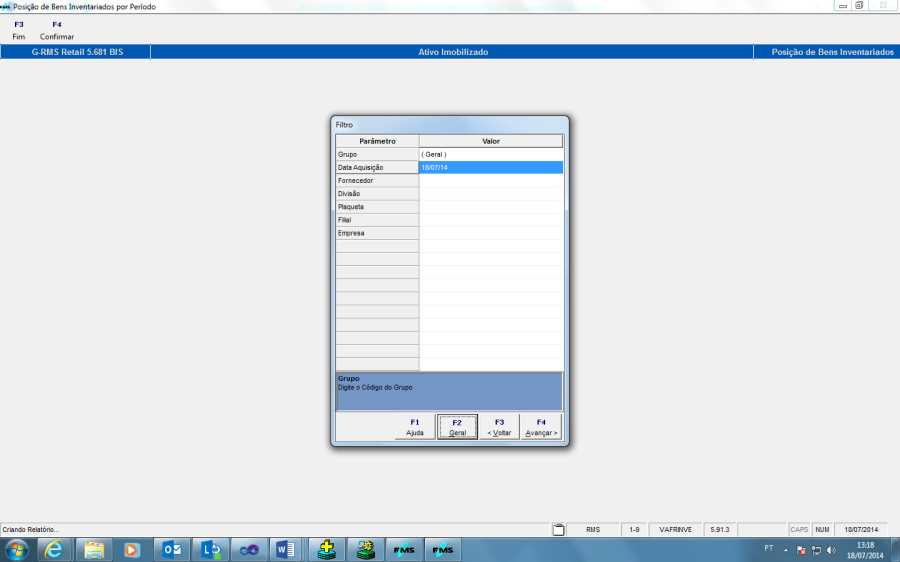The width and height of the screenshot is (900, 562).
Task: Open the Windows Start menu
Action: coord(16,550)
